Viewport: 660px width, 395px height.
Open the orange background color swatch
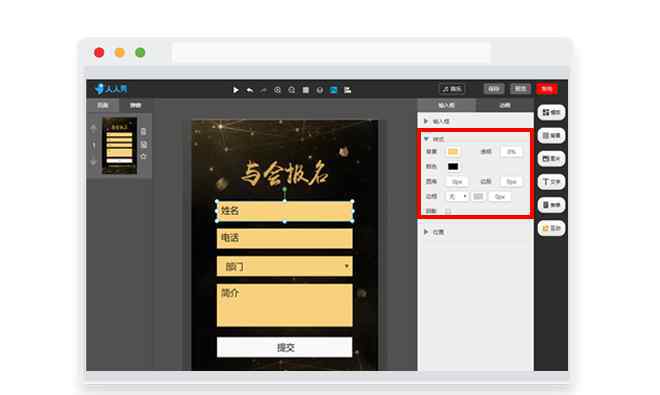[x=453, y=152]
